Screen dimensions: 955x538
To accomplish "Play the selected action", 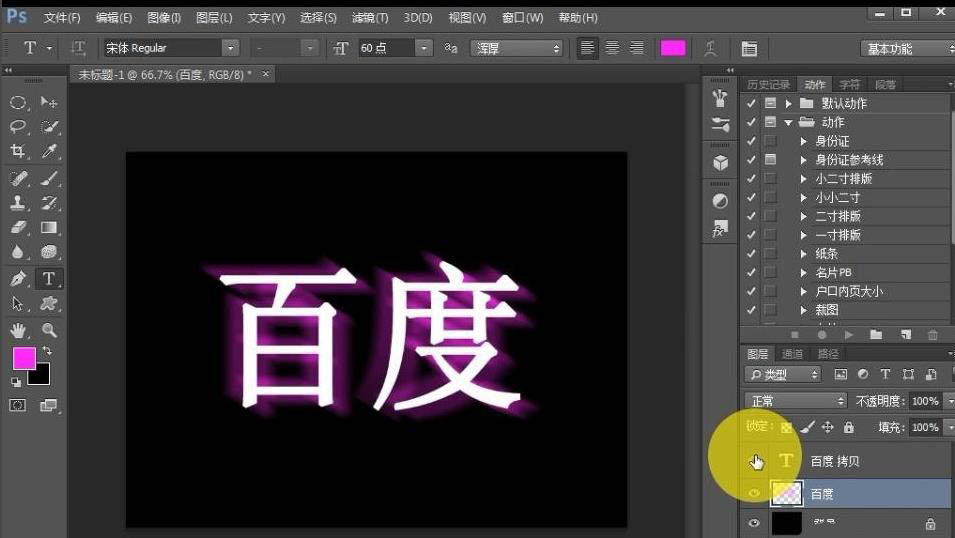I will tap(849, 334).
